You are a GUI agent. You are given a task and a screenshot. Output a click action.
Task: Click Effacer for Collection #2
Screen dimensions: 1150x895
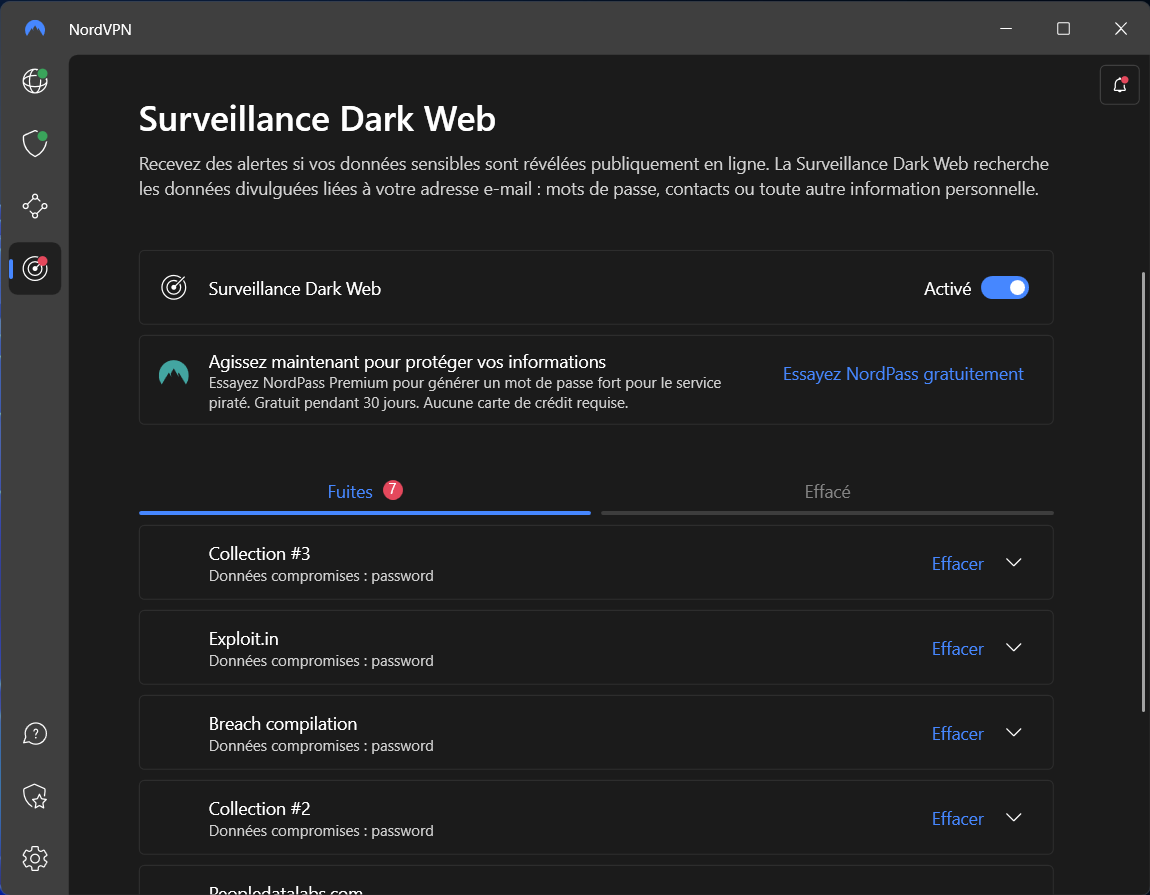click(957, 819)
